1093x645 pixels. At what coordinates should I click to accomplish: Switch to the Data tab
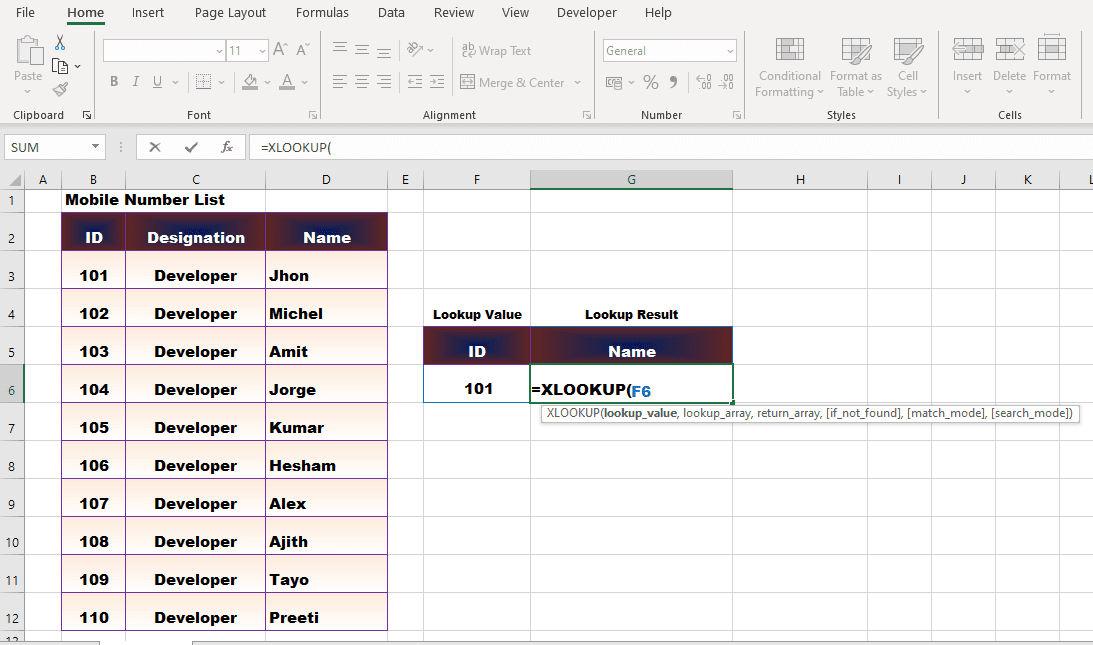[391, 13]
